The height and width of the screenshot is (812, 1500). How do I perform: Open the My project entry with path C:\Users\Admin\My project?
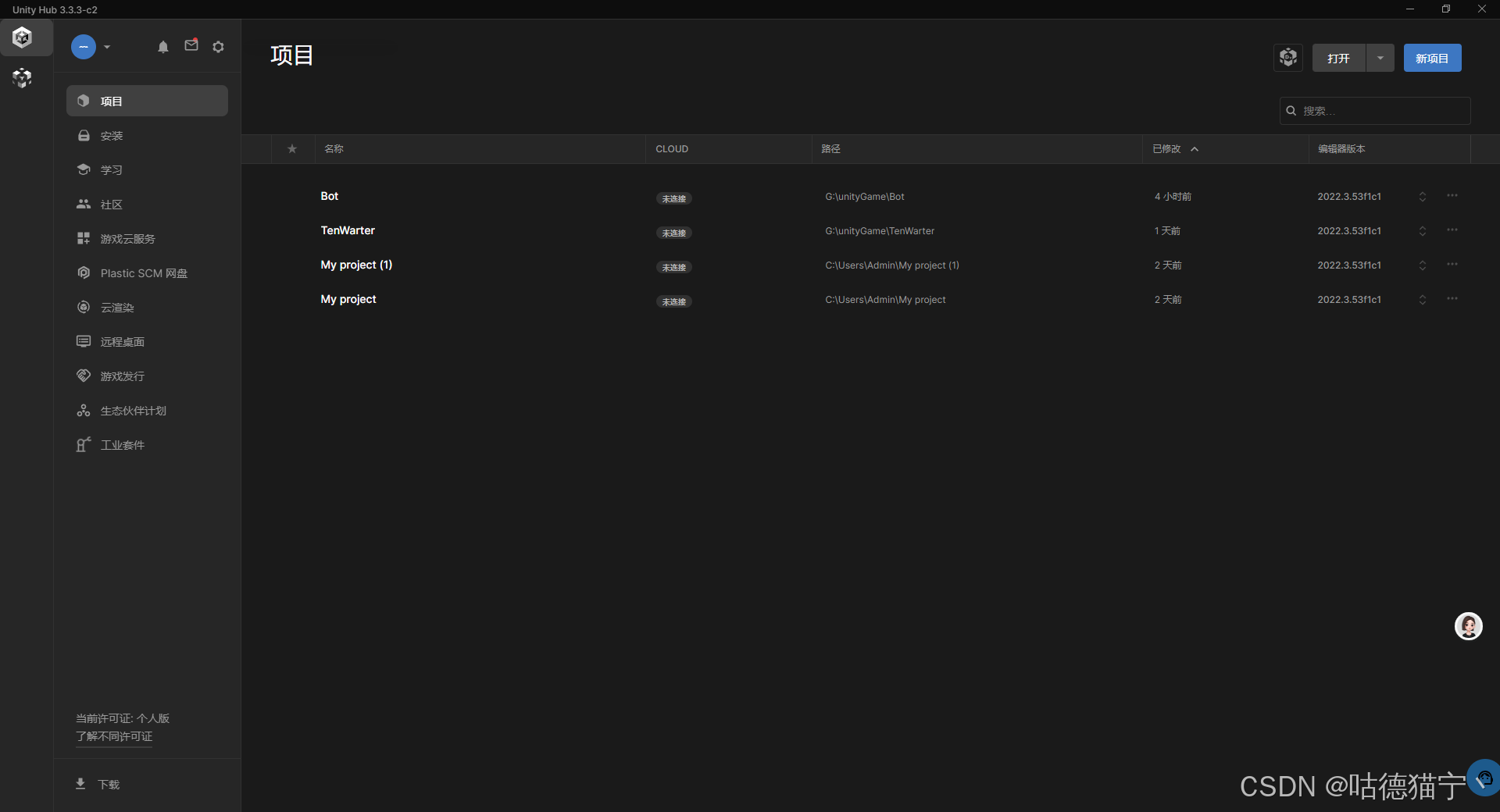[348, 299]
